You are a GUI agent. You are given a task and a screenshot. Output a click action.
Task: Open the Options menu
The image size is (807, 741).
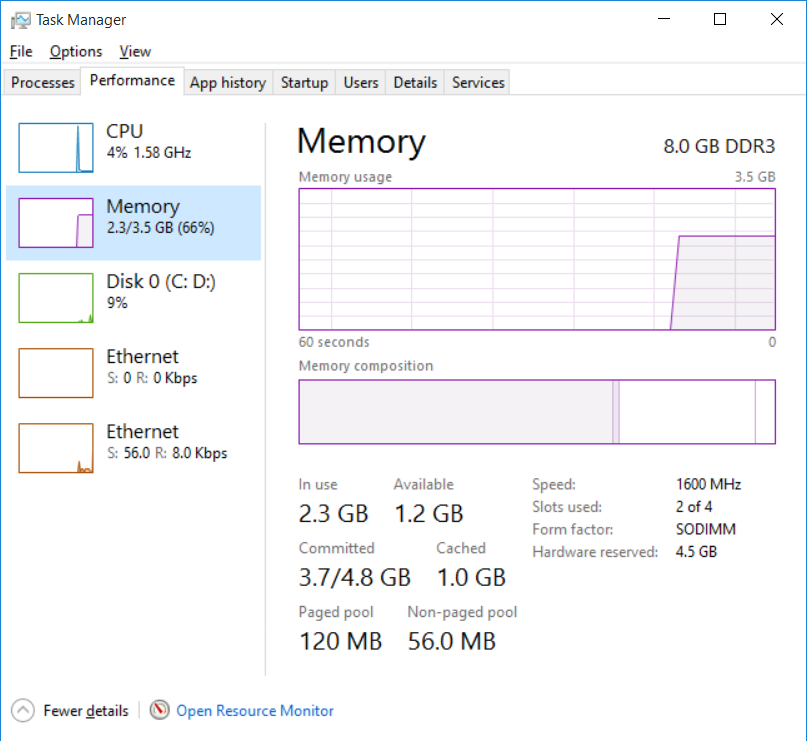click(x=76, y=51)
